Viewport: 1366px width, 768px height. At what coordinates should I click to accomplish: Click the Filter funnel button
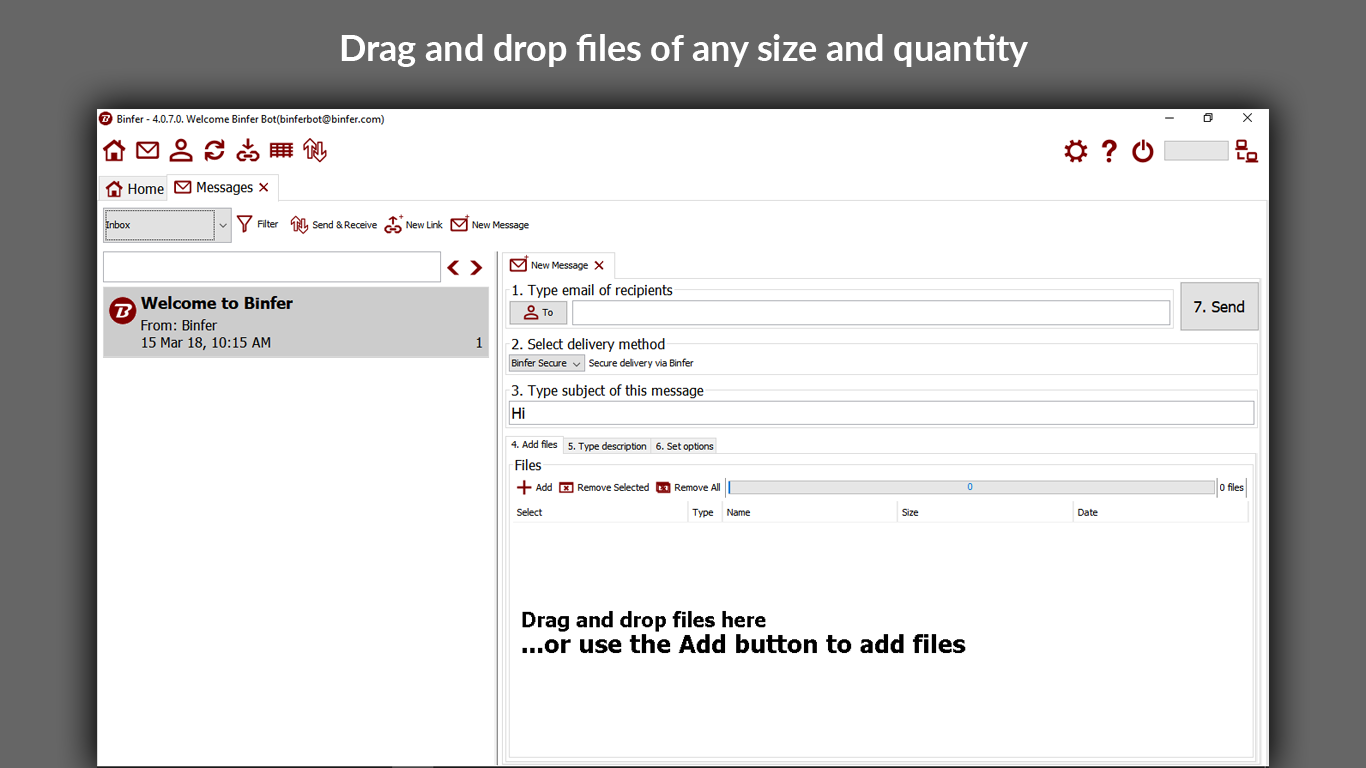click(x=257, y=224)
